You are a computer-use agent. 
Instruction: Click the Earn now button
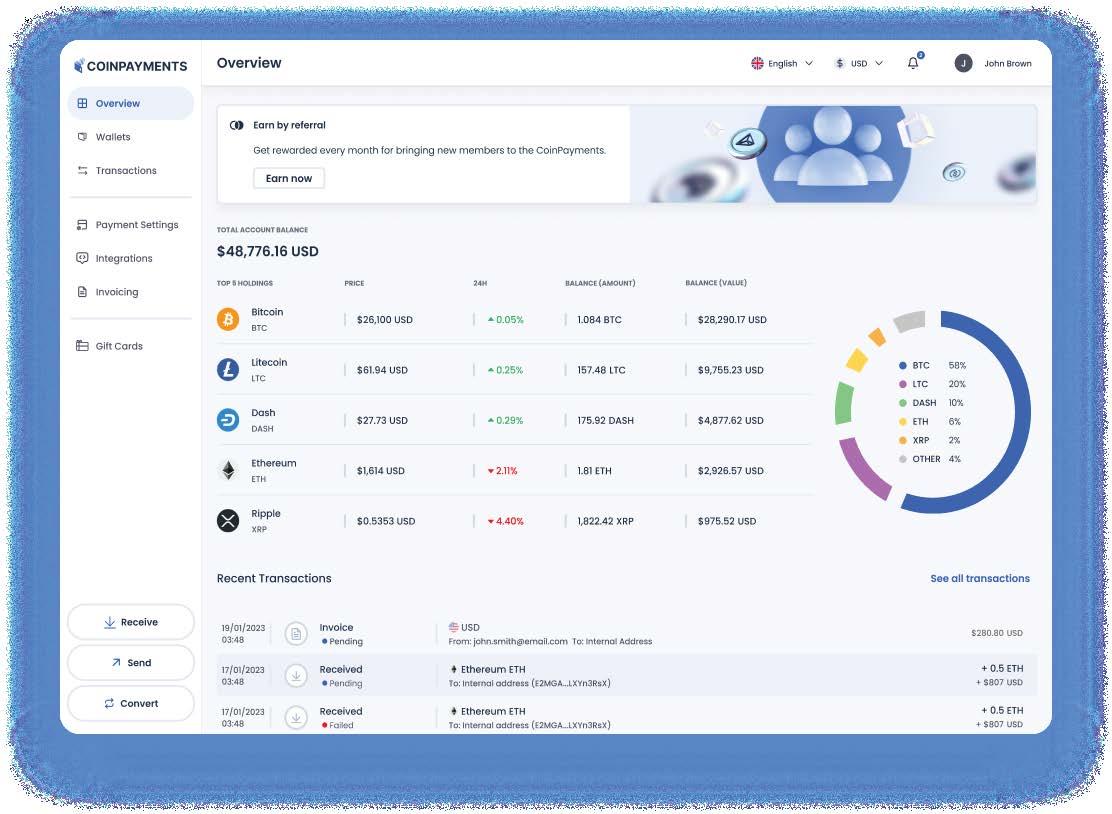(x=289, y=178)
